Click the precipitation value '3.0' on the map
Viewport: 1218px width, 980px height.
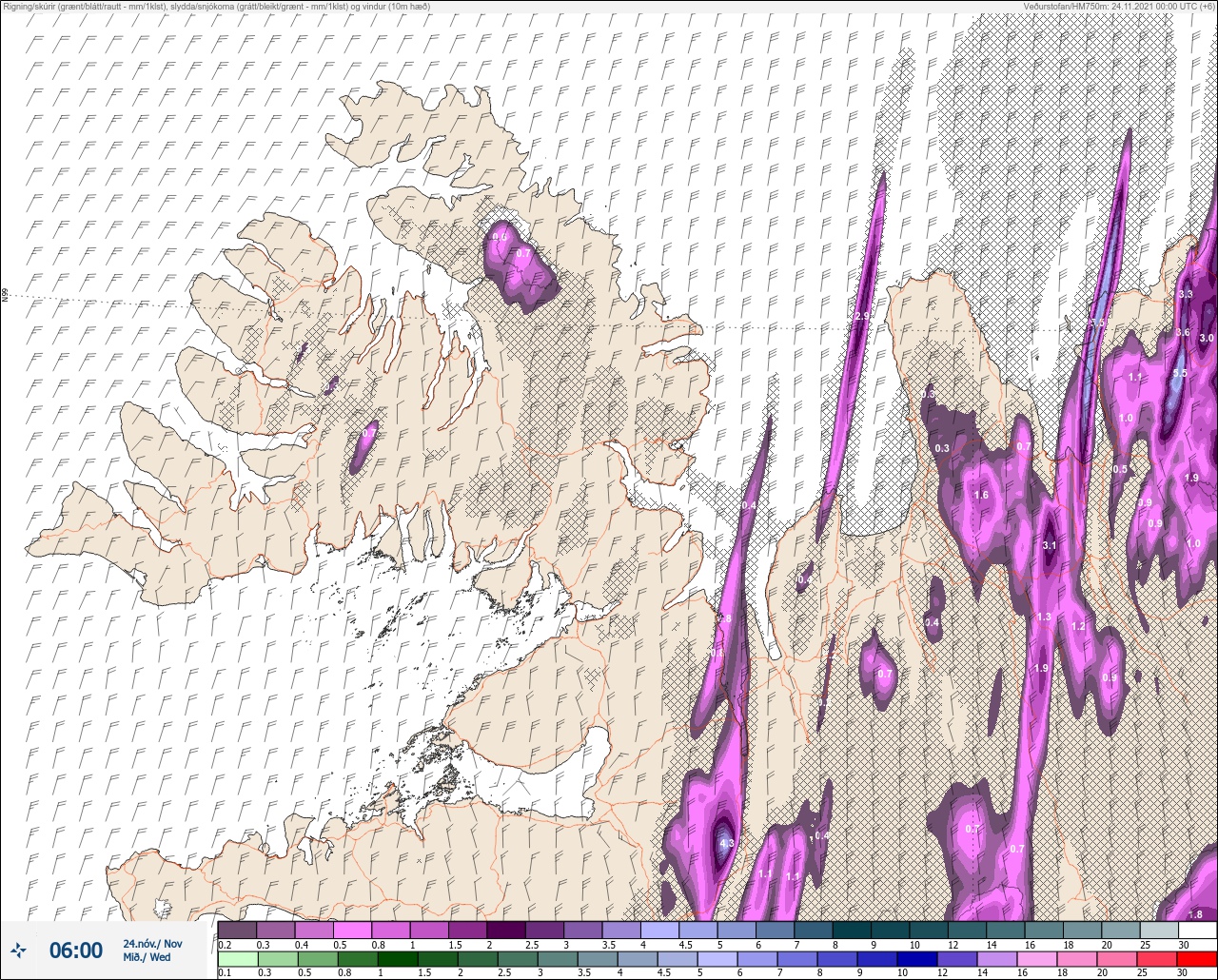[1207, 338]
